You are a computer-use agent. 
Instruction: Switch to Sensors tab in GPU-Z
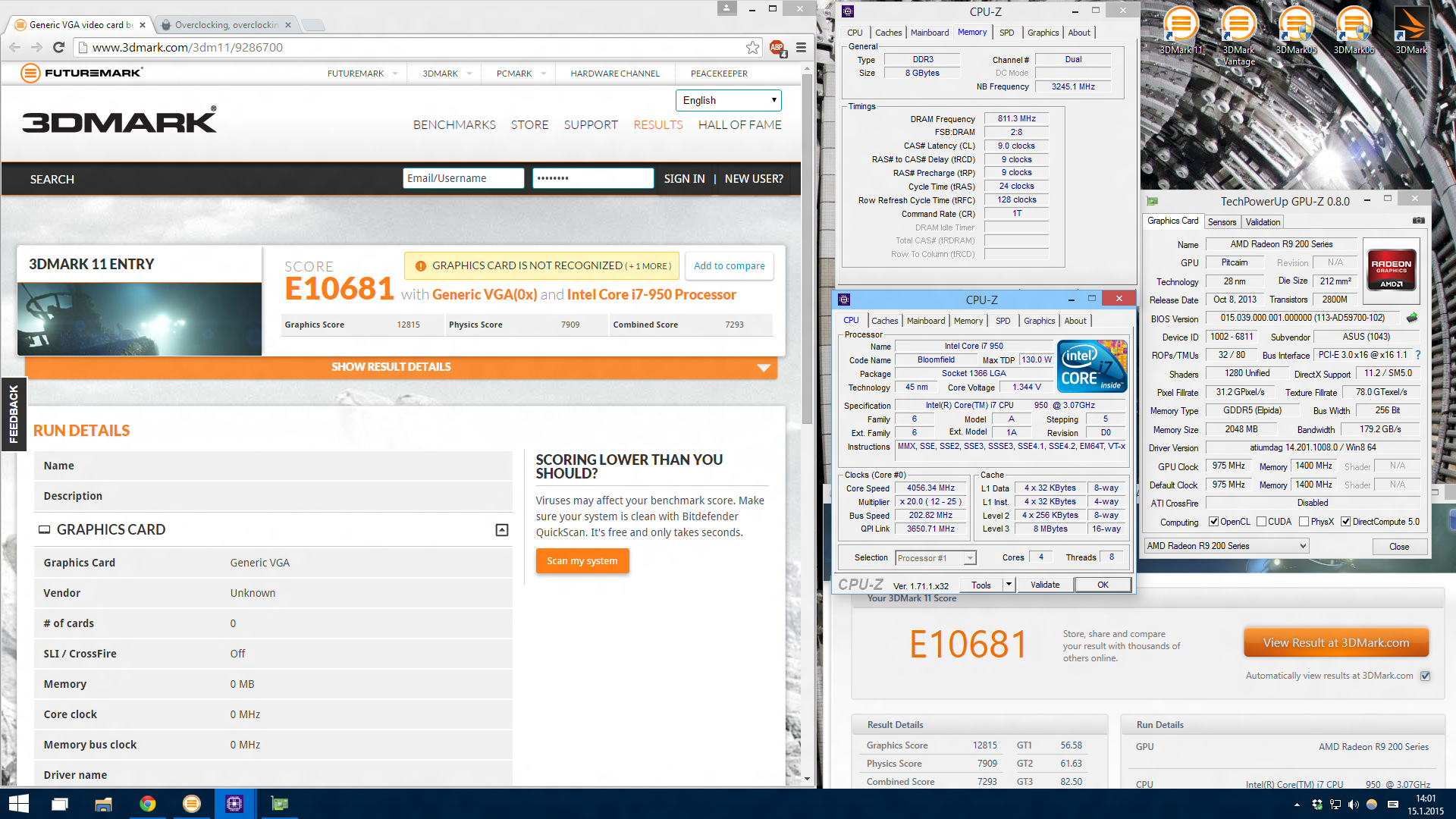pyautogui.click(x=1222, y=222)
